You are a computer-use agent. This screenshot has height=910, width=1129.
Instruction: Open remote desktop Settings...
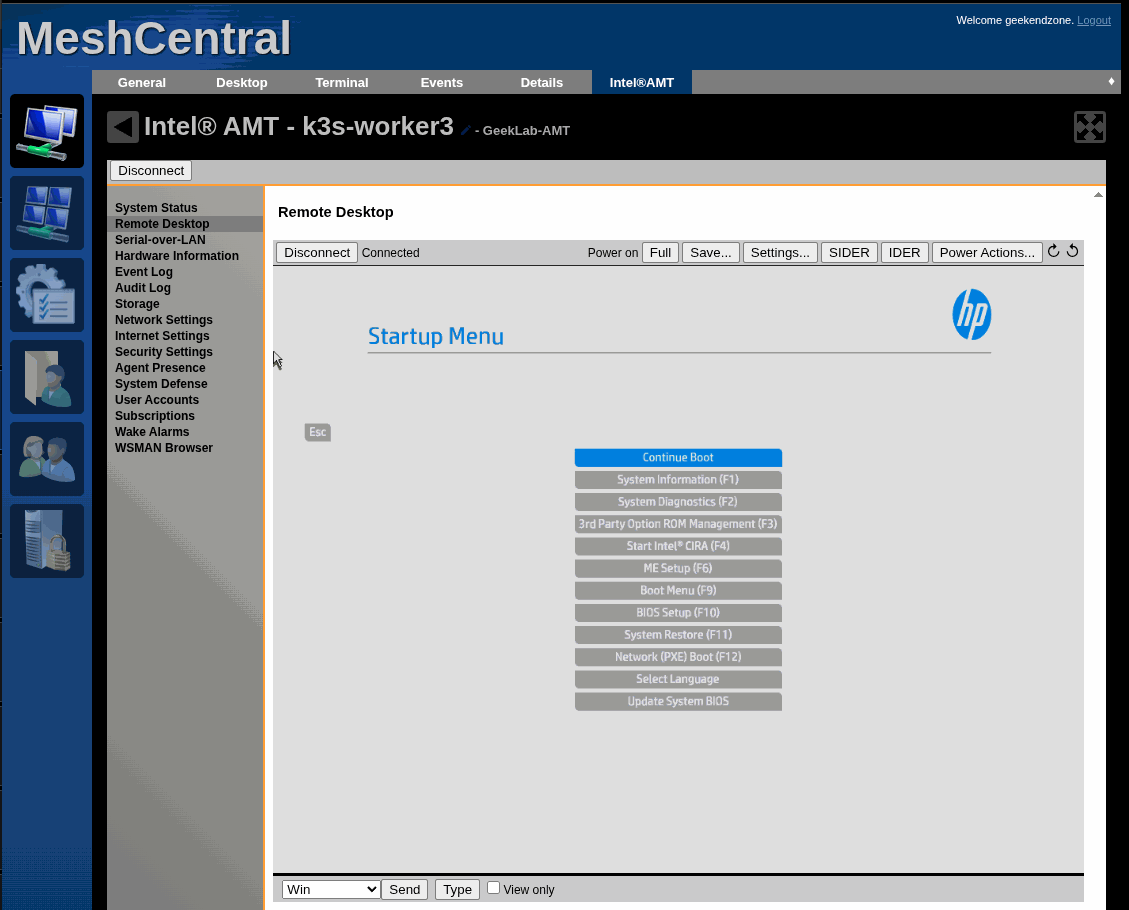(x=780, y=253)
